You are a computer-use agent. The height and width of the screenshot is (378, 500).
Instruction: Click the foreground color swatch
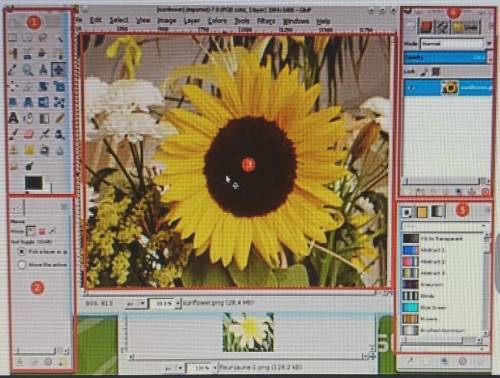[x=34, y=183]
